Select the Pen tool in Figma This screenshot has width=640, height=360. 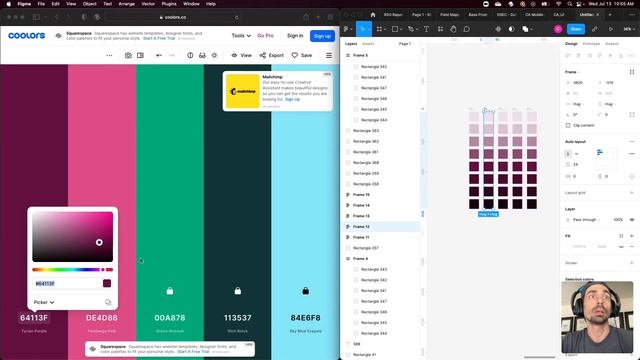click(411, 29)
